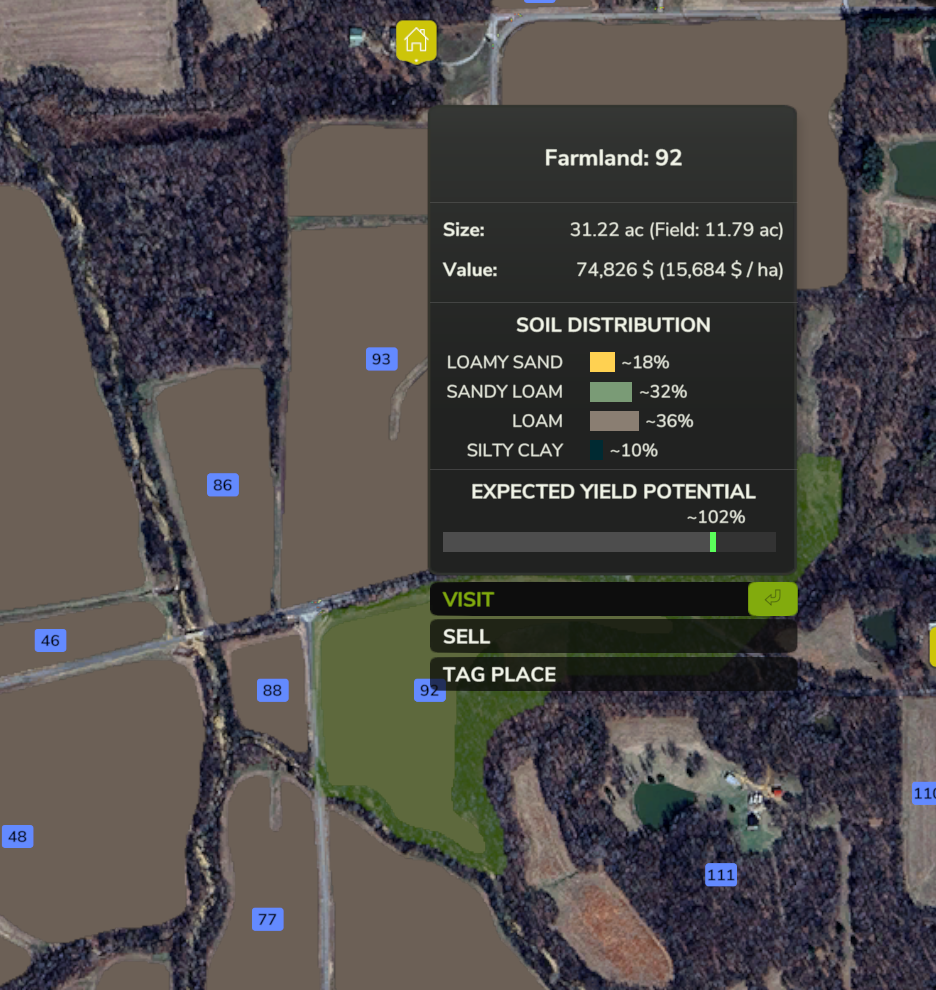The width and height of the screenshot is (936, 990).
Task: Click the yellow Loamy Sand color swatch
Action: tap(602, 362)
